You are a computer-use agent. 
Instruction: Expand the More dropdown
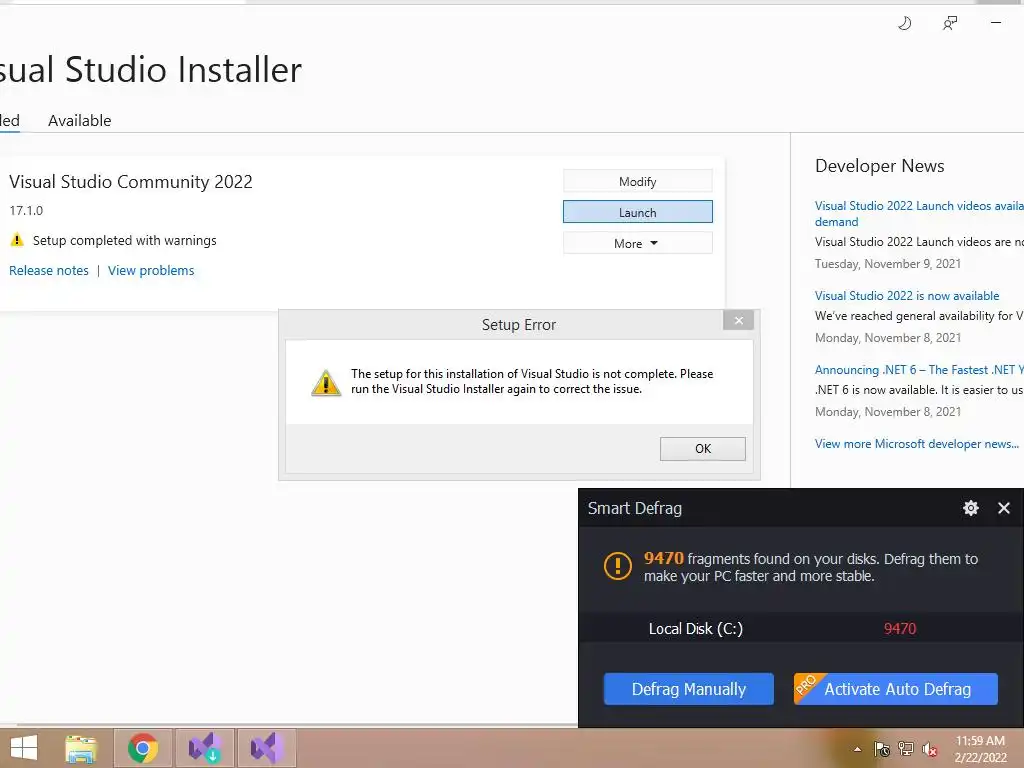(637, 244)
